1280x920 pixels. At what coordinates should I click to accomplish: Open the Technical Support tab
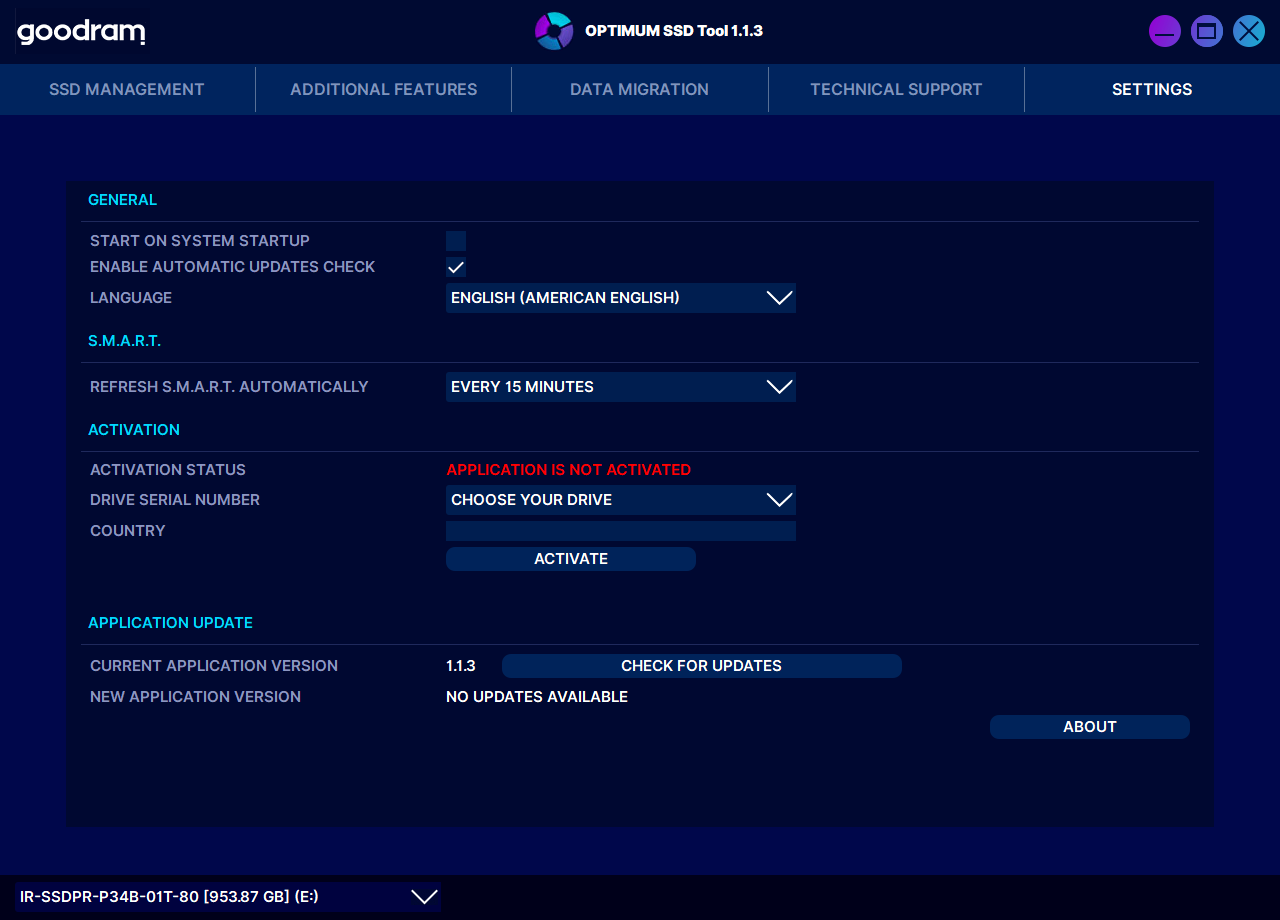pyautogui.click(x=896, y=89)
